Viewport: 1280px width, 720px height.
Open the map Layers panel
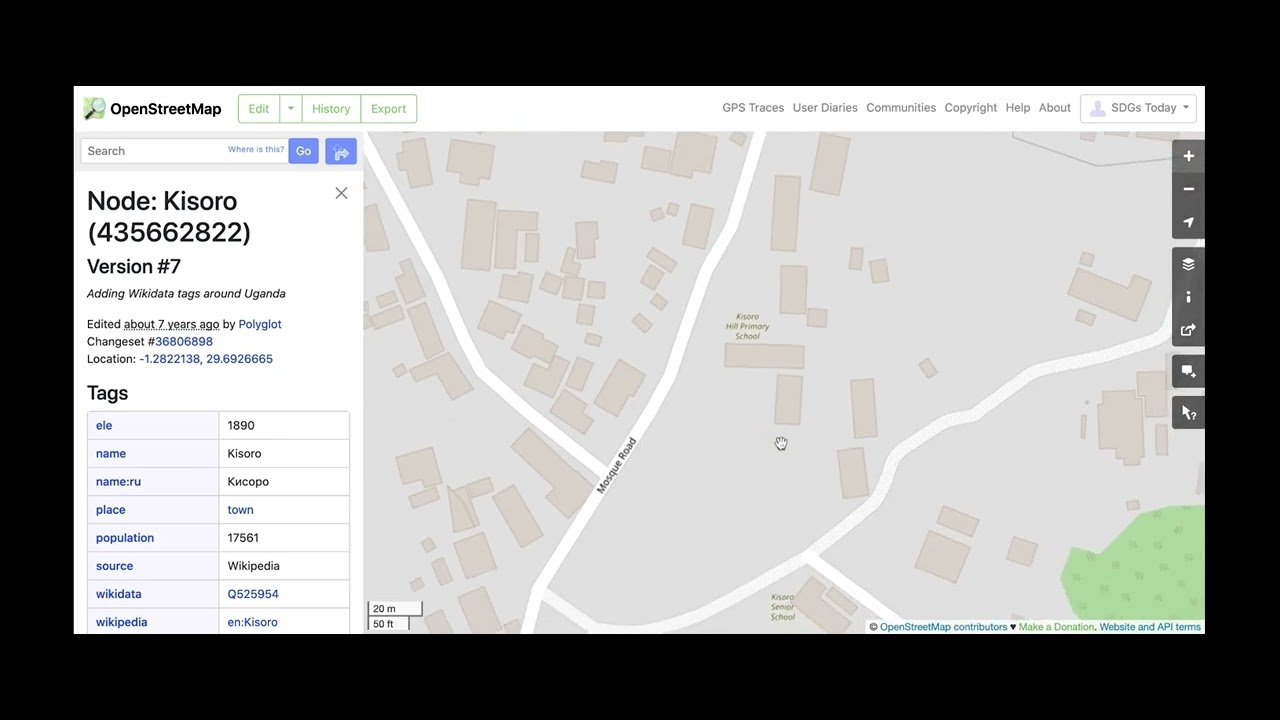1188,264
